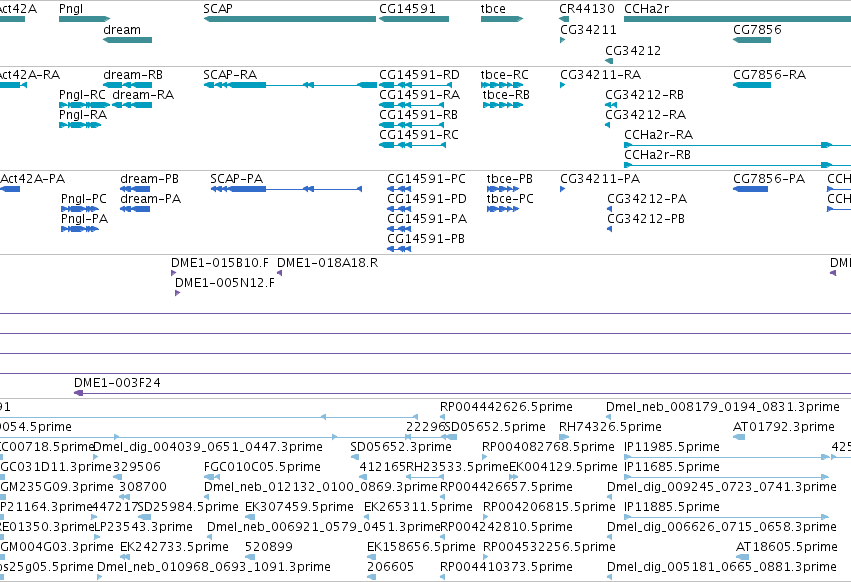Select protein label tbce-PB
851x582 pixels.
point(510,179)
